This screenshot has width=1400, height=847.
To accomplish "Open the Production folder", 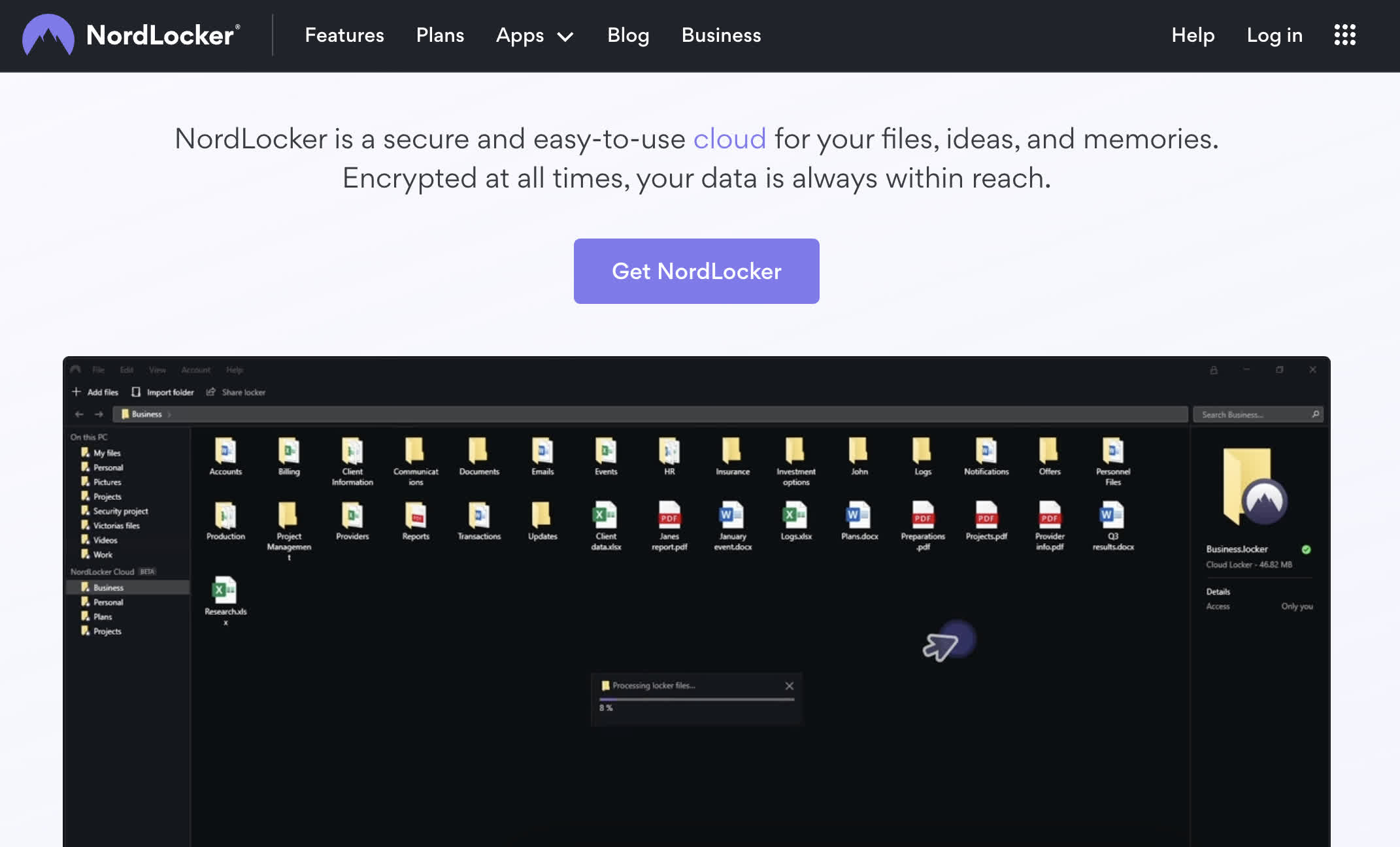I will [225, 521].
